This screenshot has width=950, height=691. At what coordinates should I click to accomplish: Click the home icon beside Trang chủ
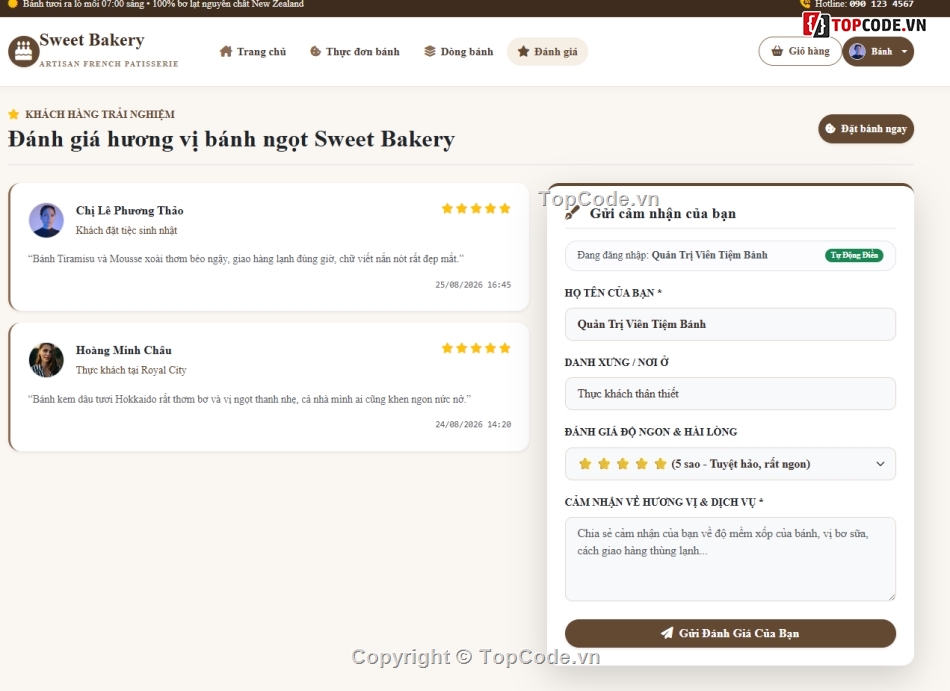pyautogui.click(x=226, y=51)
